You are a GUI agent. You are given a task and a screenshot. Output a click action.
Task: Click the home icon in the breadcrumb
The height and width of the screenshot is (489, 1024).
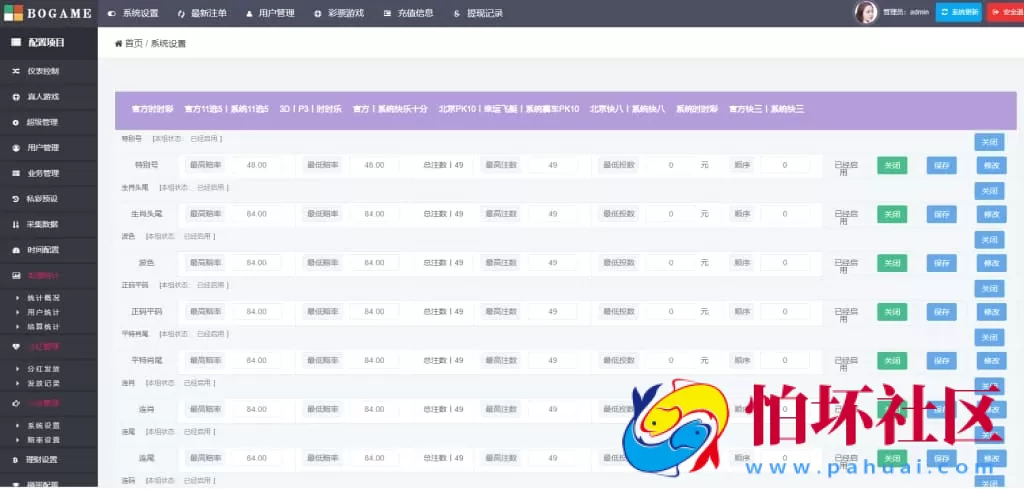118,44
